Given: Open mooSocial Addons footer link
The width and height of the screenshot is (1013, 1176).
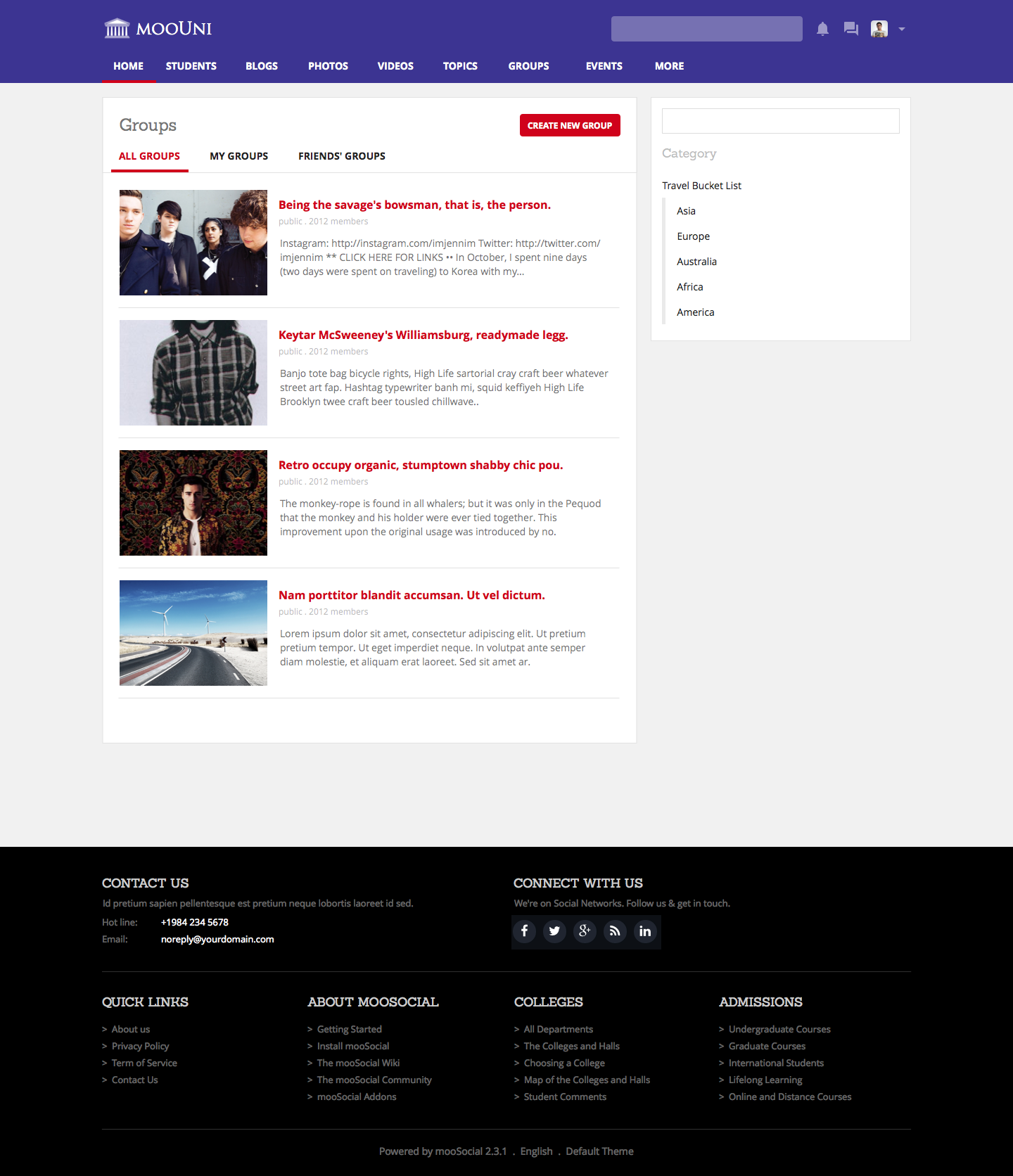Looking at the screenshot, I should (x=357, y=1097).
